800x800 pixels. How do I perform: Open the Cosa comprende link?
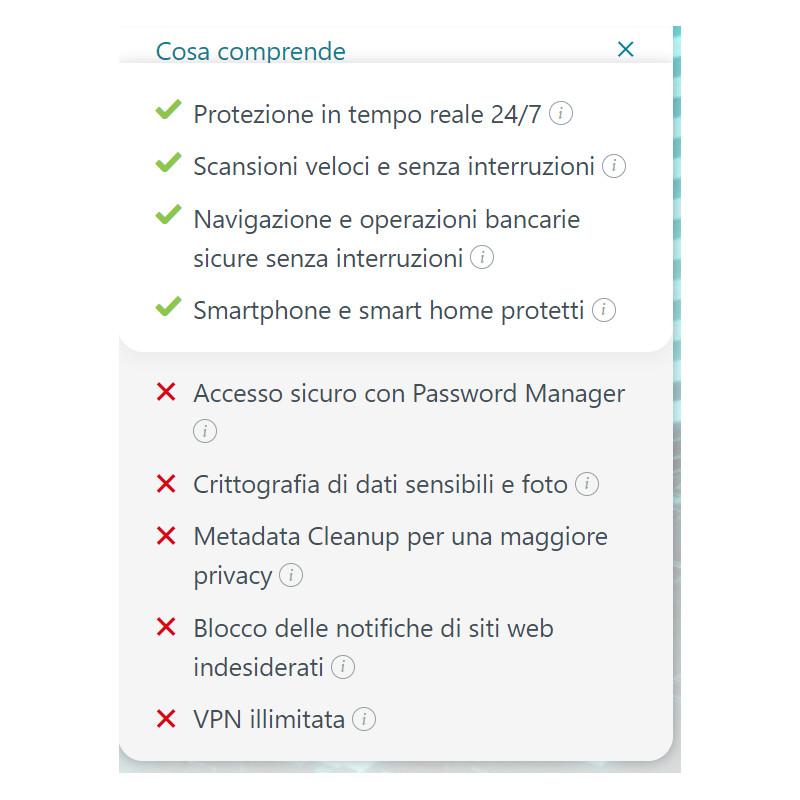pos(250,50)
